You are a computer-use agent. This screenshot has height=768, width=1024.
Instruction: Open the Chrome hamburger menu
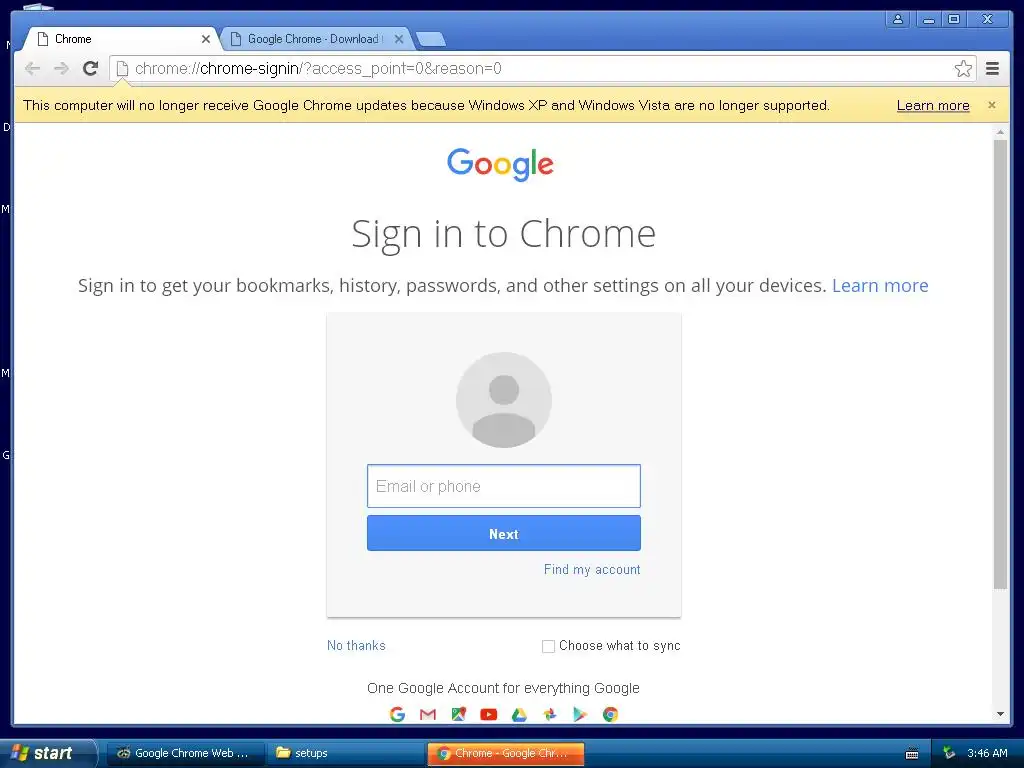[x=992, y=69]
